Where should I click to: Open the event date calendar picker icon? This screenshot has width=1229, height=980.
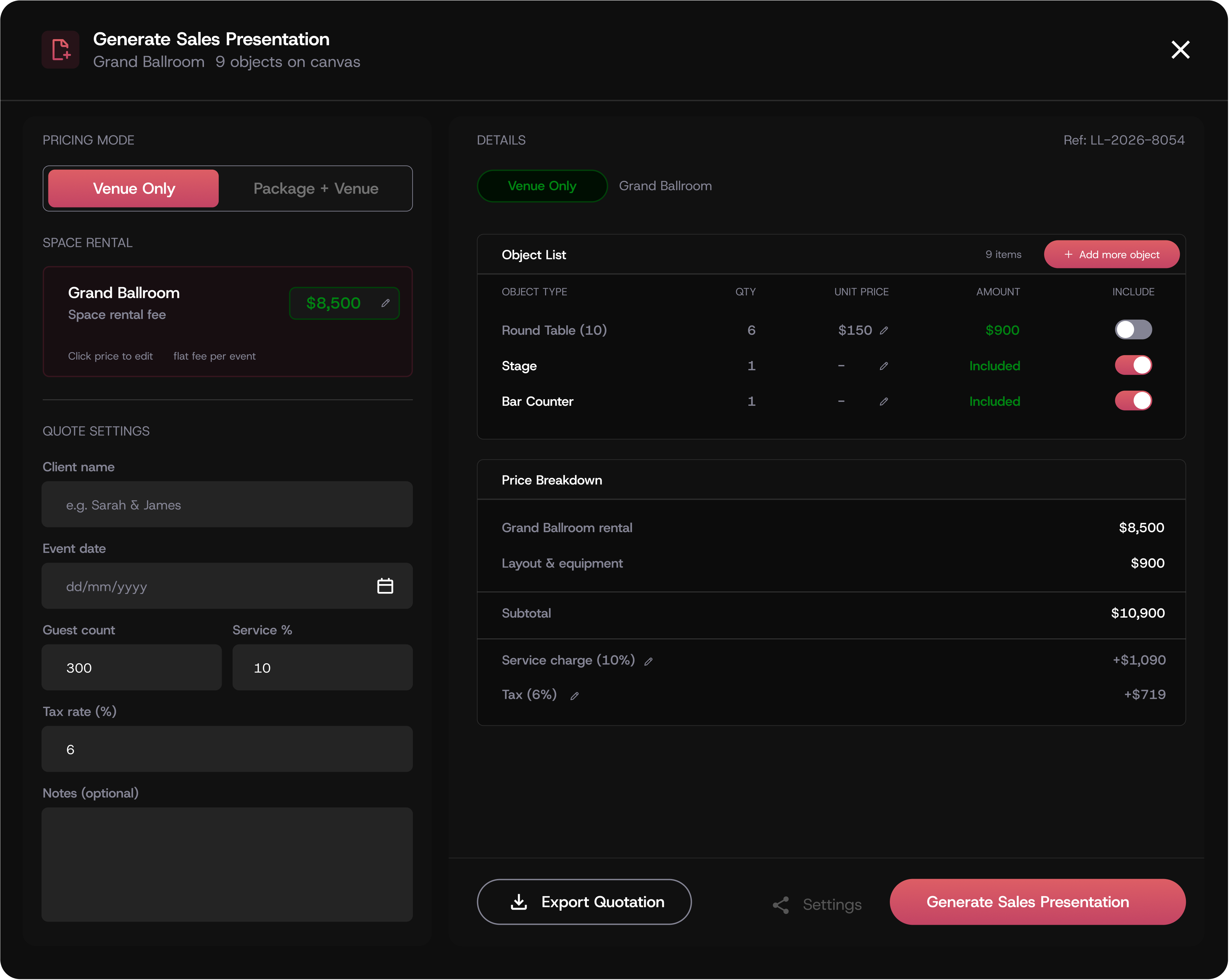(385, 586)
